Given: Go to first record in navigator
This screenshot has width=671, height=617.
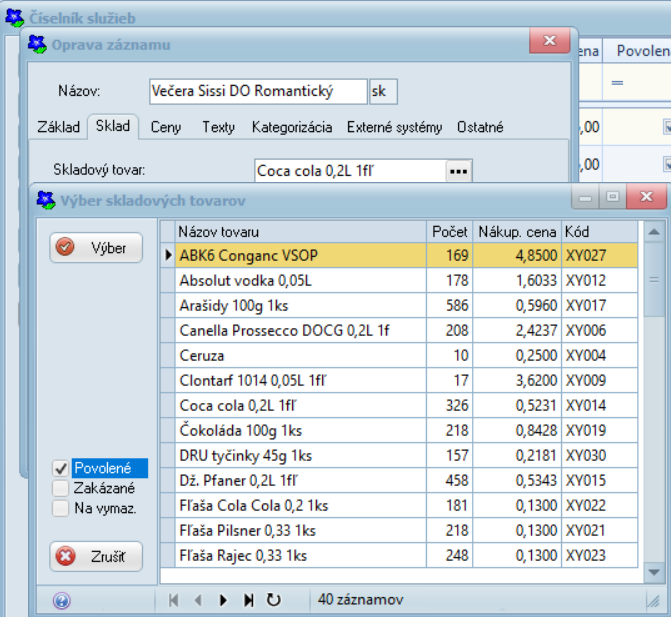Looking at the screenshot, I should click(173, 600).
